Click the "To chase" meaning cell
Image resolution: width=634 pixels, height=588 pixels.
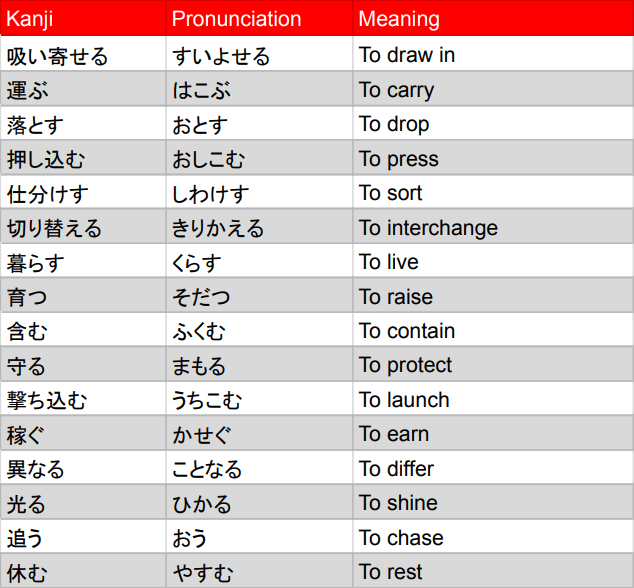(401, 538)
